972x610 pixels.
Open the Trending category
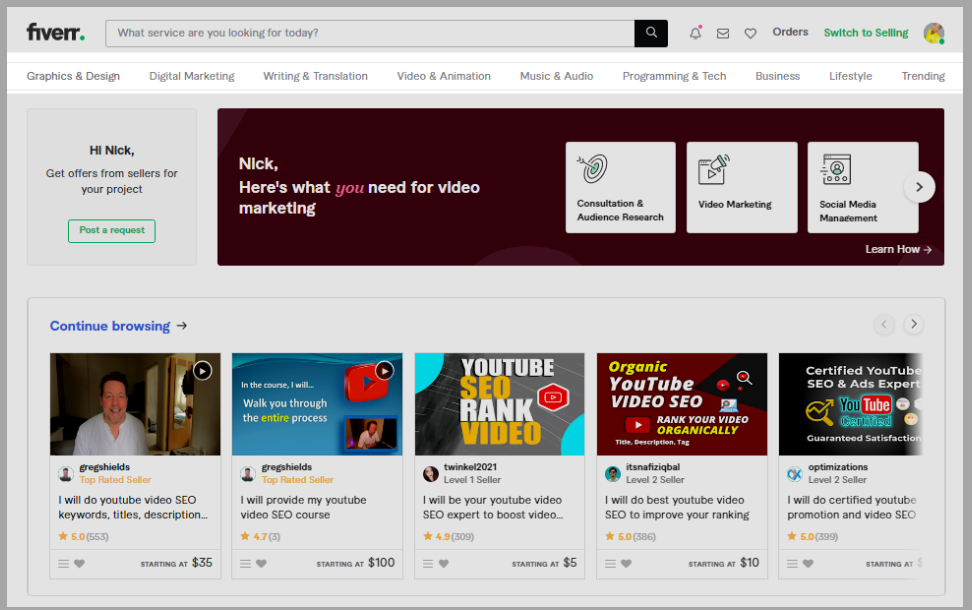point(923,76)
